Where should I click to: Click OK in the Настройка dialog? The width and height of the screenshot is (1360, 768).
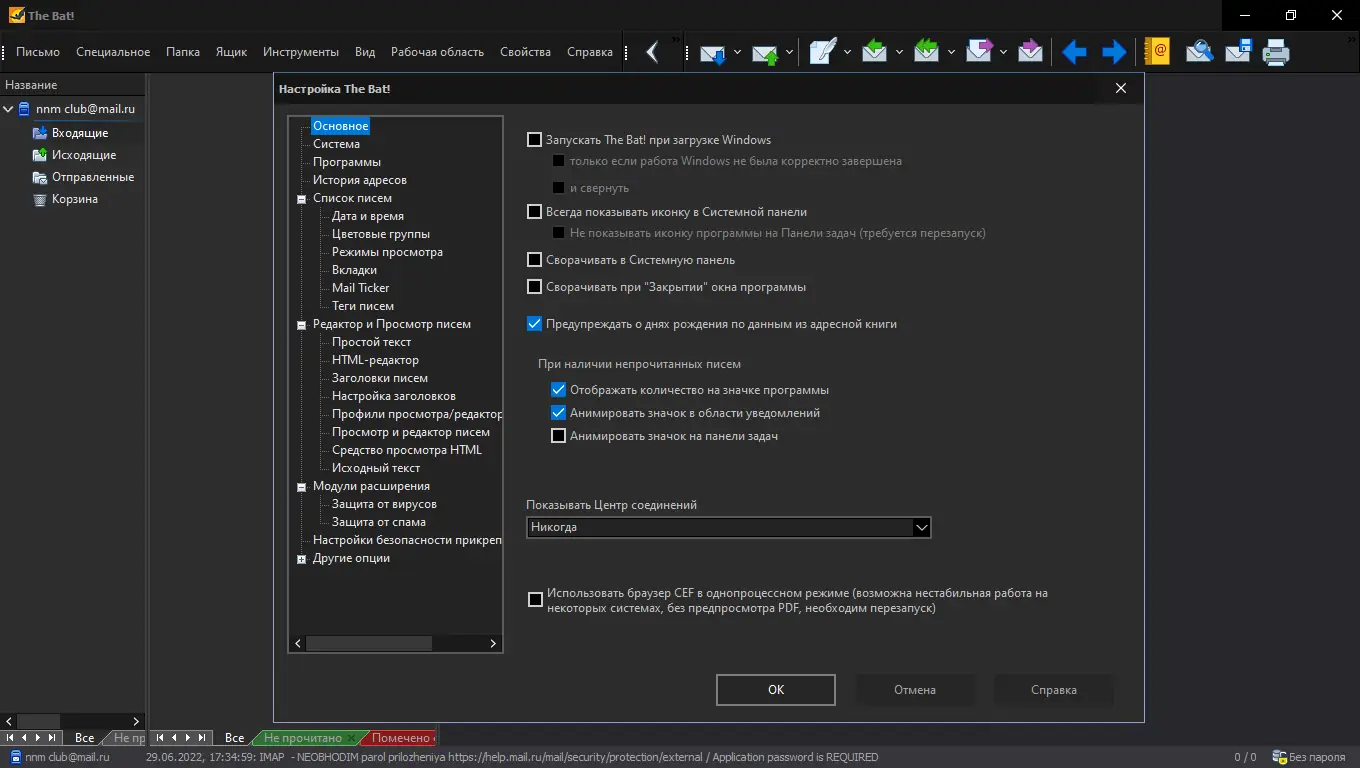pyautogui.click(x=776, y=690)
